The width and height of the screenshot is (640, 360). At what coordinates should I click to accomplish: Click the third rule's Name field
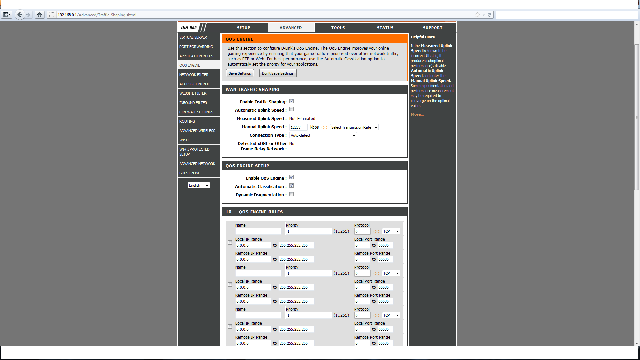tap(258, 316)
